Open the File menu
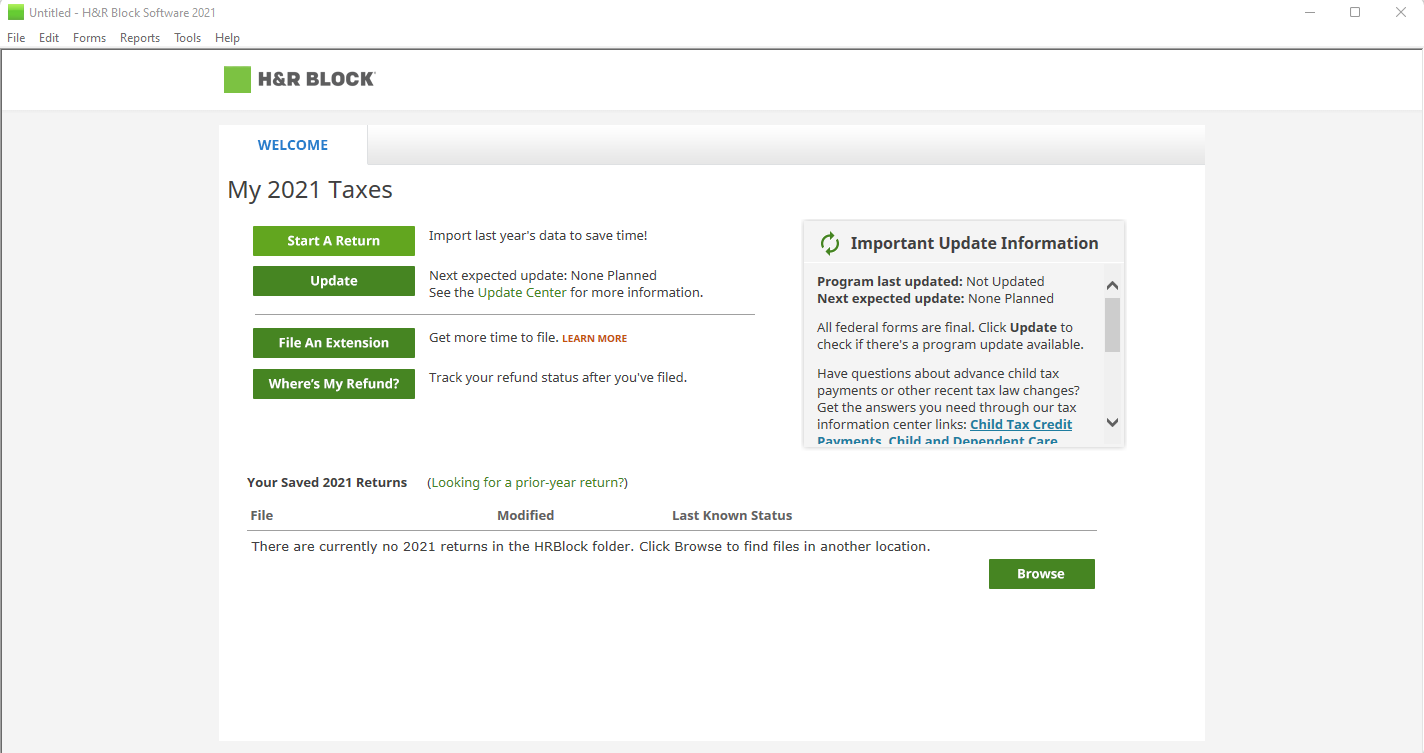Screen dimensions: 1424x753 (15, 37)
